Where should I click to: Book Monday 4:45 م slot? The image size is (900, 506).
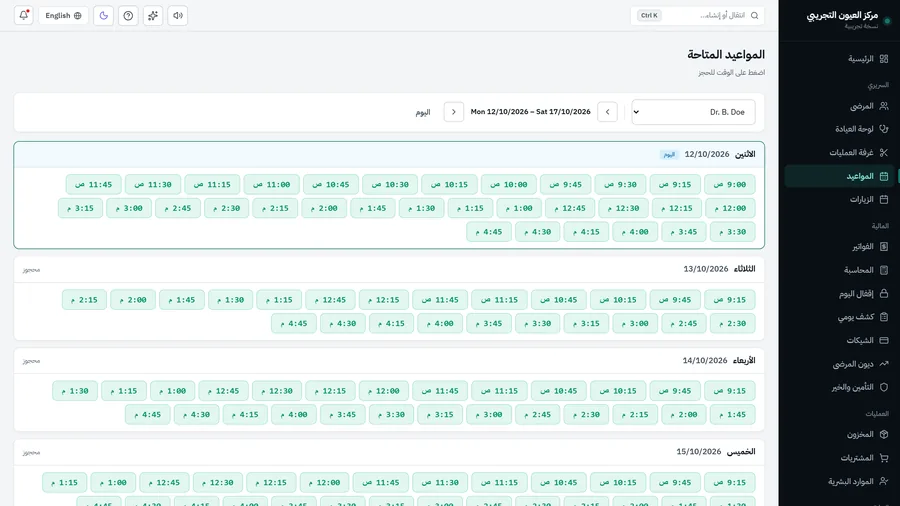click(x=488, y=232)
